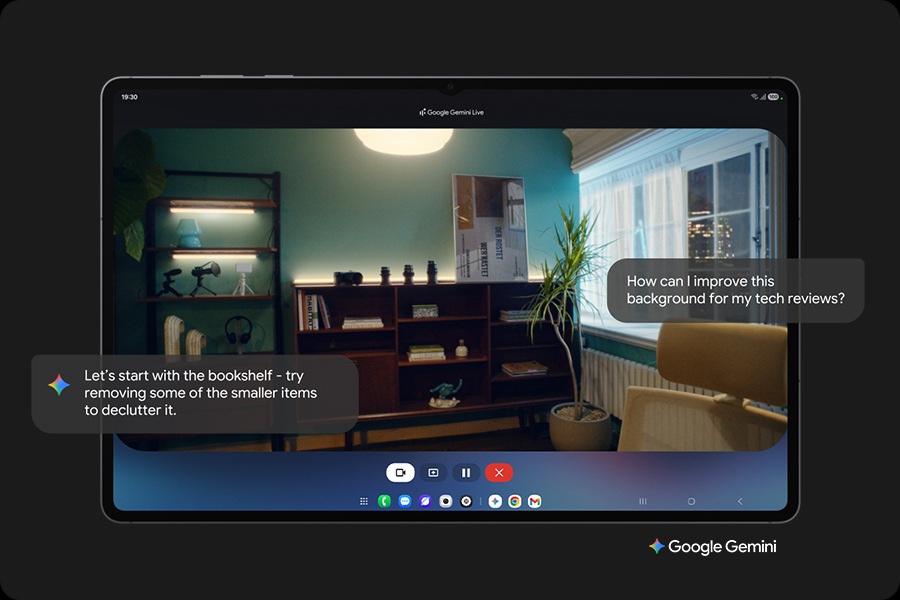The image size is (900, 600).
Task: Tap the Google Gemini Live title label
Action: pos(450,112)
